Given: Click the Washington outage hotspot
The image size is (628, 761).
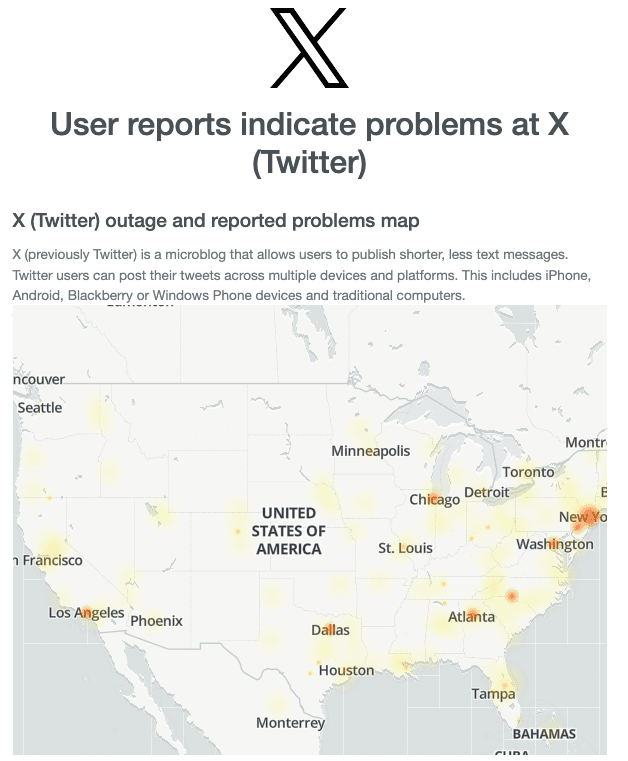Looking at the screenshot, I should (x=555, y=545).
